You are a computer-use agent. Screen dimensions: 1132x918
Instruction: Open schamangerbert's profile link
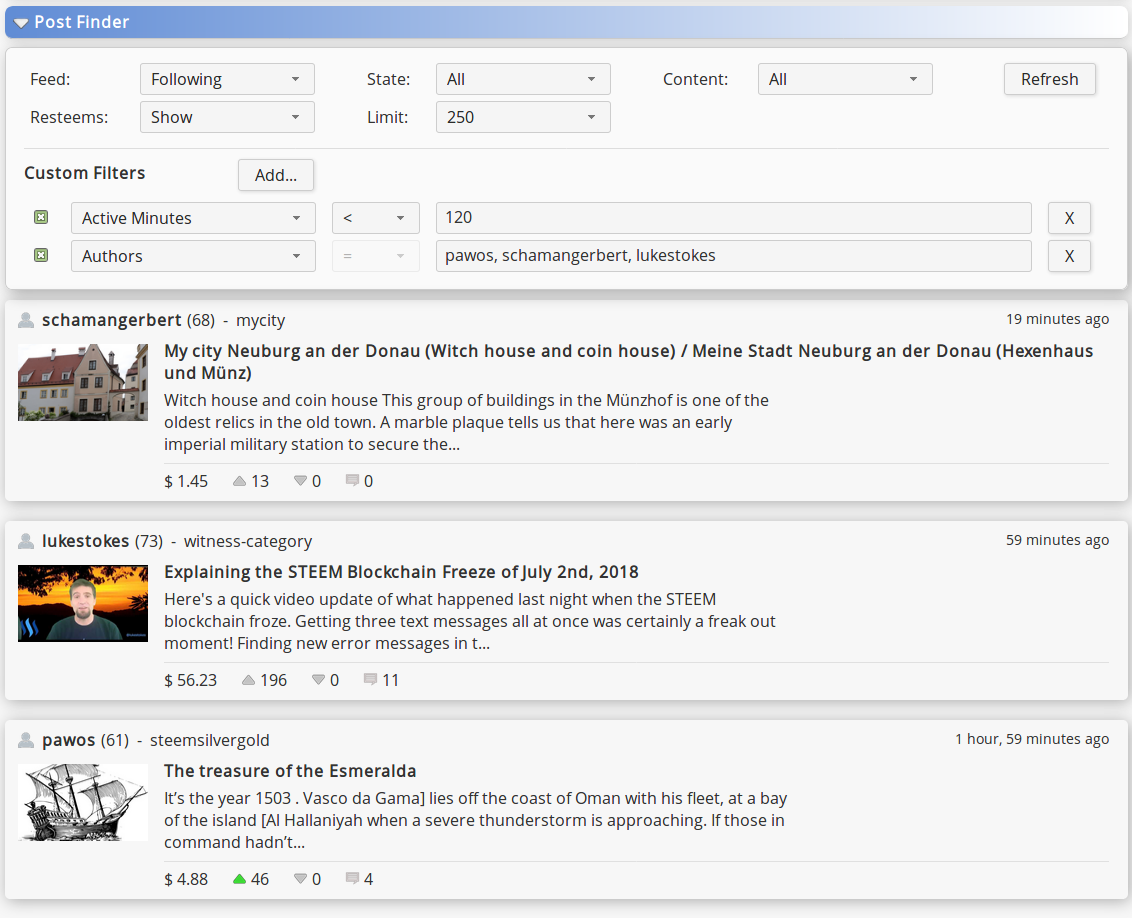coord(111,320)
